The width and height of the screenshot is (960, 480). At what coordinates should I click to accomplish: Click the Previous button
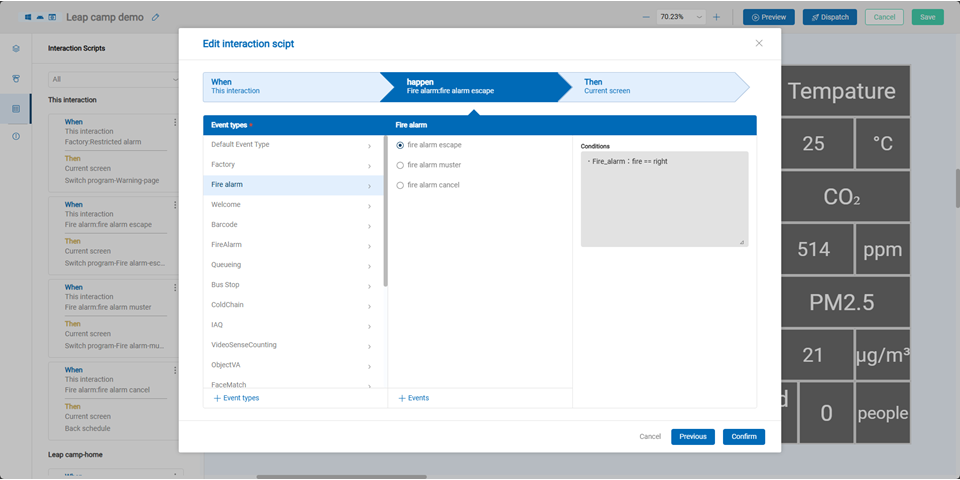click(x=692, y=437)
